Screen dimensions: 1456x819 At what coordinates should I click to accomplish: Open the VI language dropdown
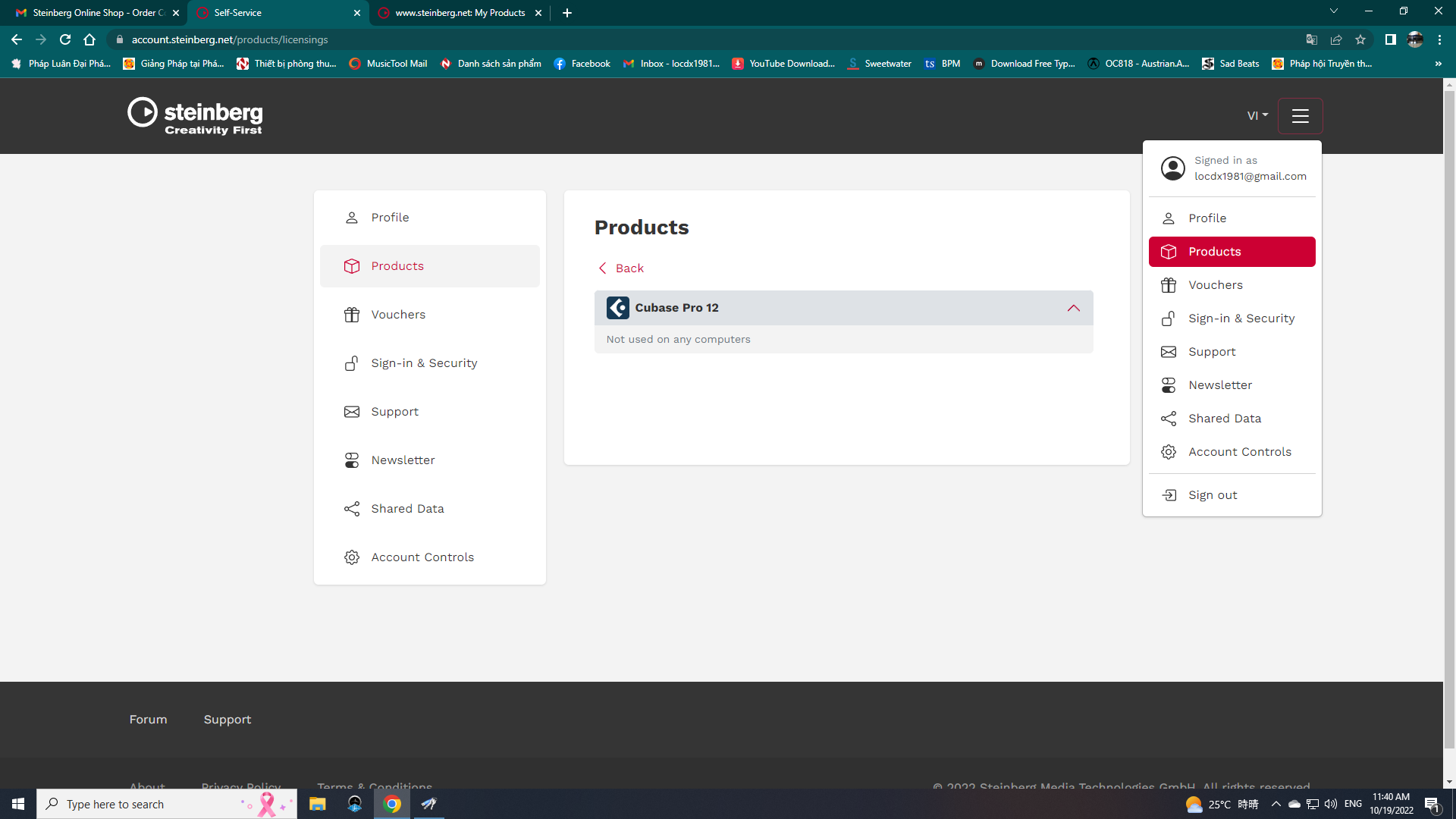(1257, 116)
